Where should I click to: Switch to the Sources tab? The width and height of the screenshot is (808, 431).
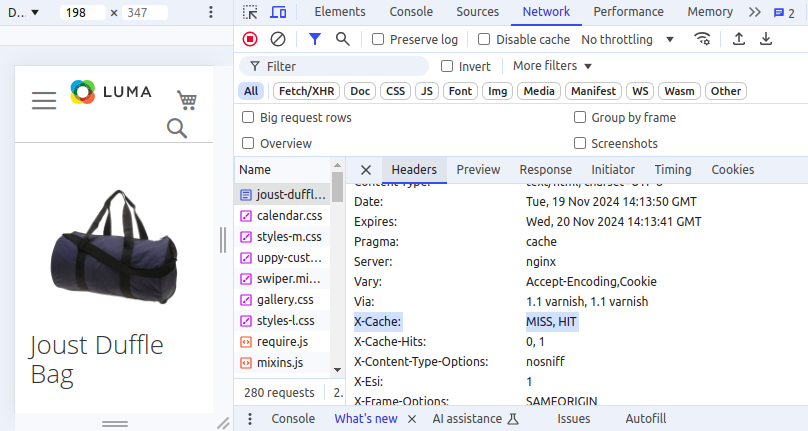pos(478,12)
